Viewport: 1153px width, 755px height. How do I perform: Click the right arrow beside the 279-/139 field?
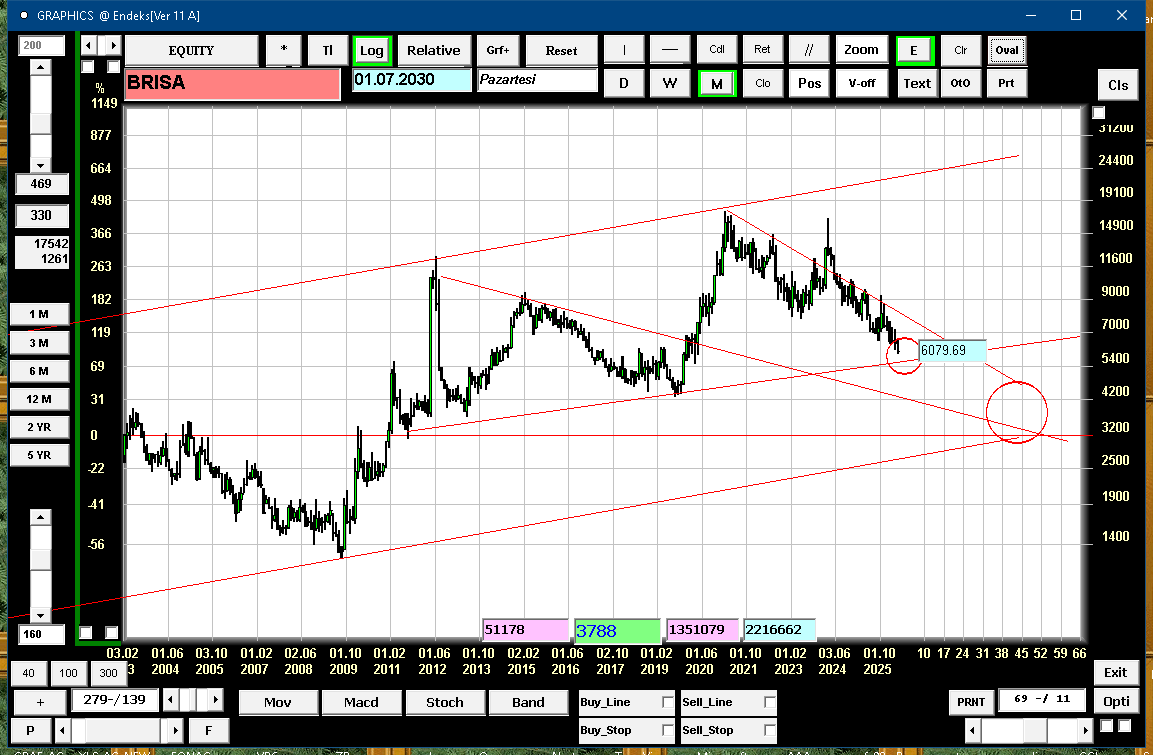[x=216, y=699]
